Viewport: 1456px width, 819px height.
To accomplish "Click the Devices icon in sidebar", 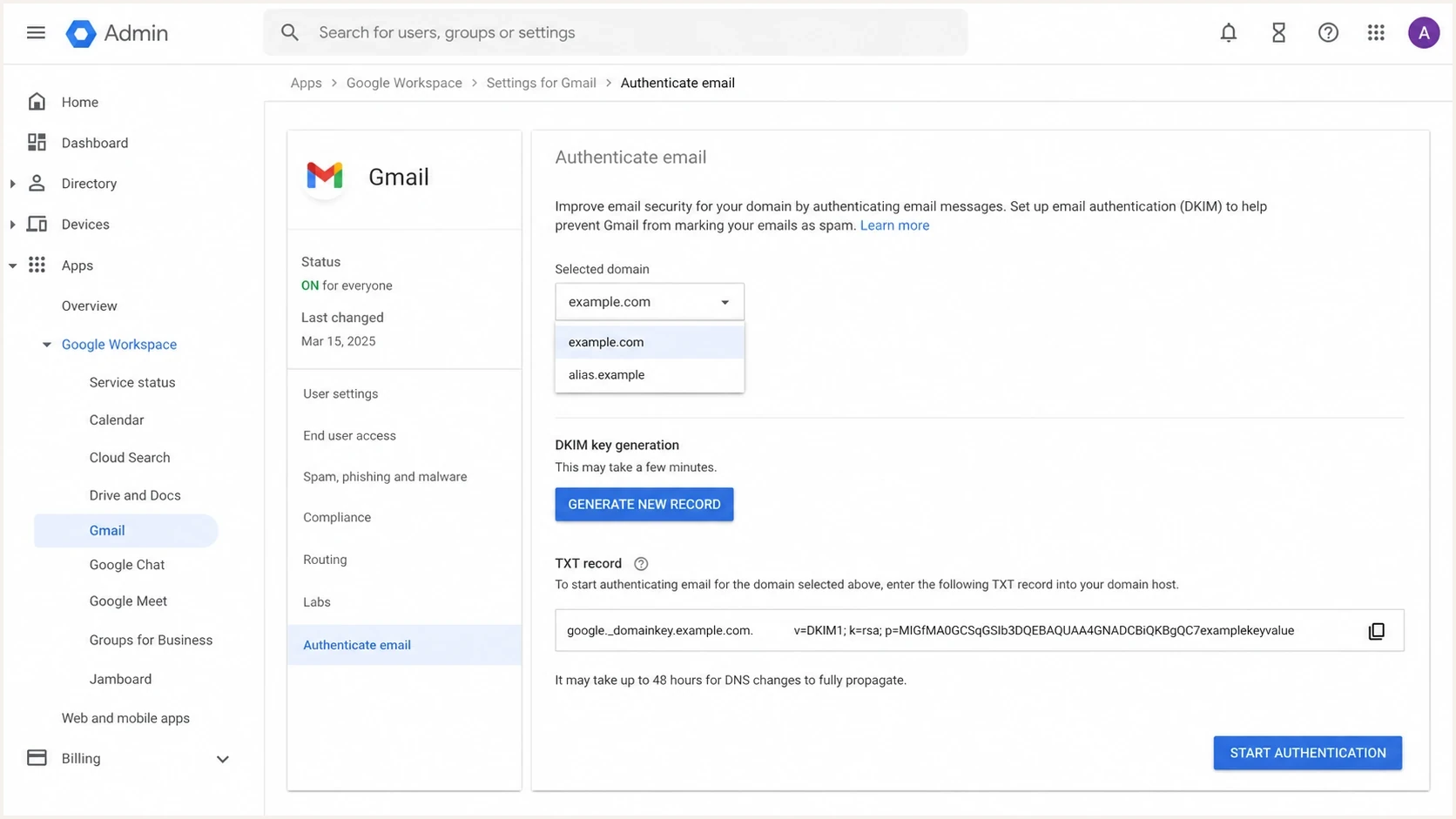I will pyautogui.click(x=37, y=224).
